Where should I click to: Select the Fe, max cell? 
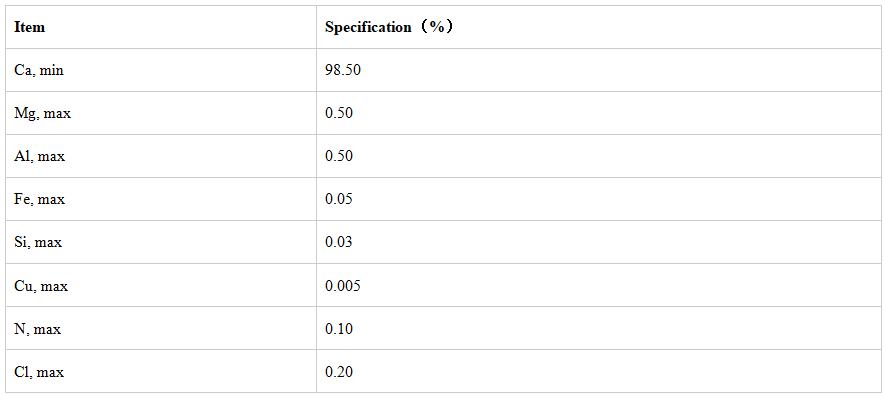click(x=161, y=199)
